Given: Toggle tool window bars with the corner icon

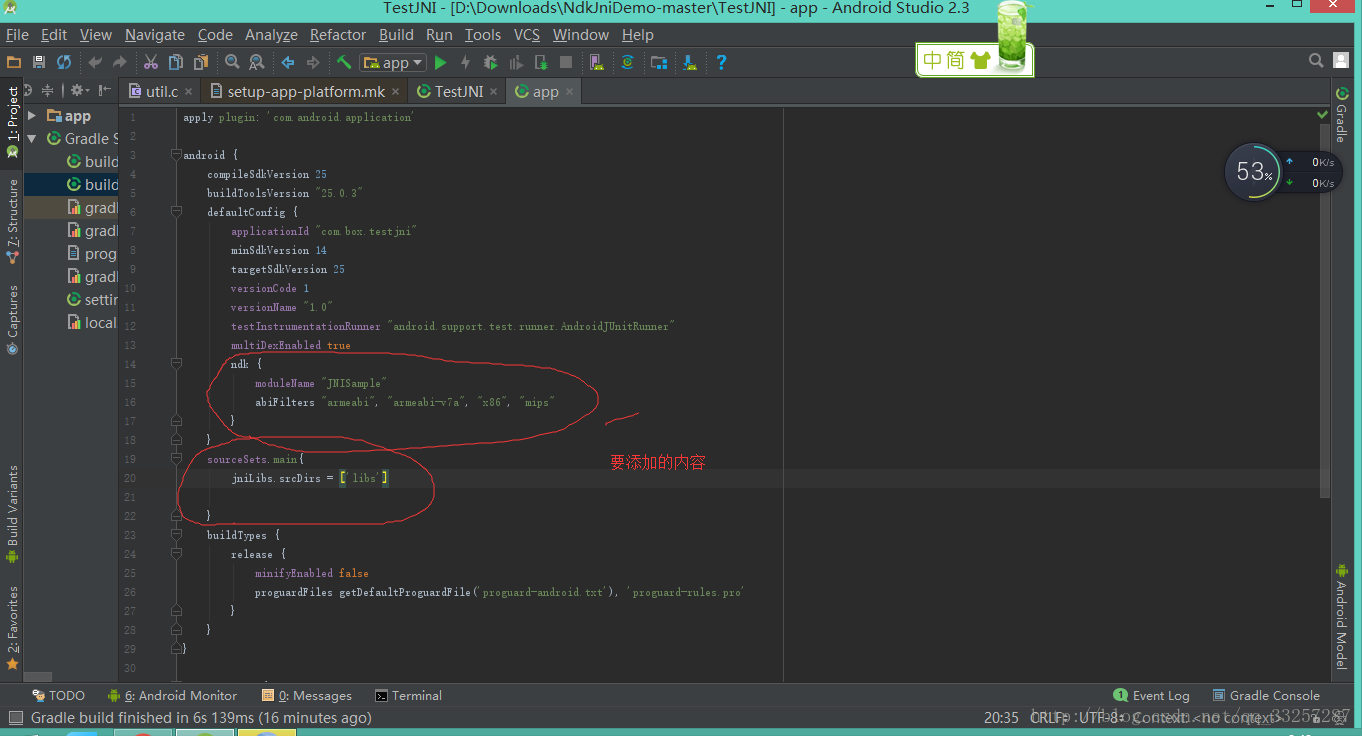Looking at the screenshot, I should coord(15,717).
